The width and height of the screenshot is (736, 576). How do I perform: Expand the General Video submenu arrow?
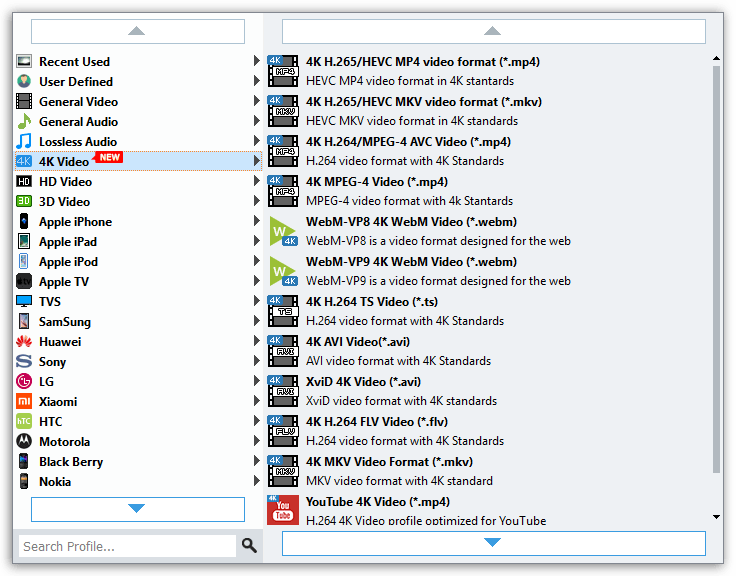tap(256, 100)
